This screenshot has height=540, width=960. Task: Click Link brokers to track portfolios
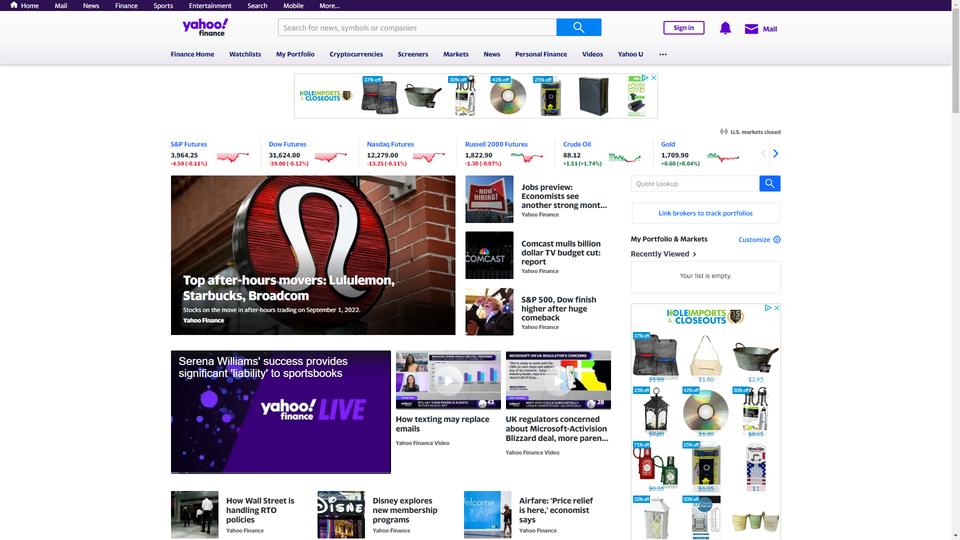(x=705, y=213)
